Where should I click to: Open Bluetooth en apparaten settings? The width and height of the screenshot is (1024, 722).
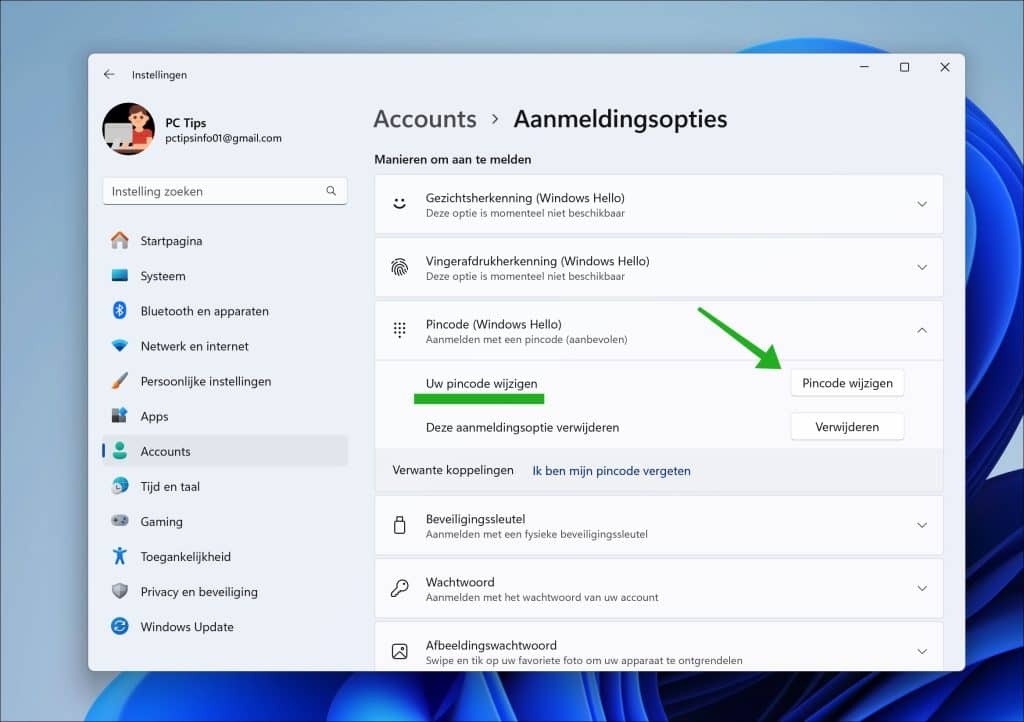(x=225, y=311)
